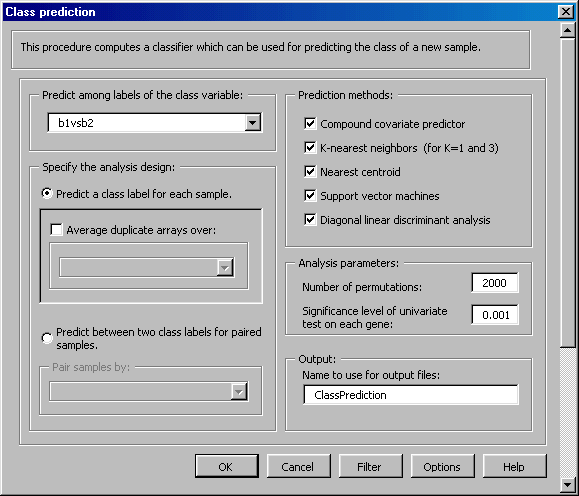Image resolution: width=579 pixels, height=496 pixels.
Task: Toggle K-nearest neighbors checkbox
Action: [x=310, y=147]
